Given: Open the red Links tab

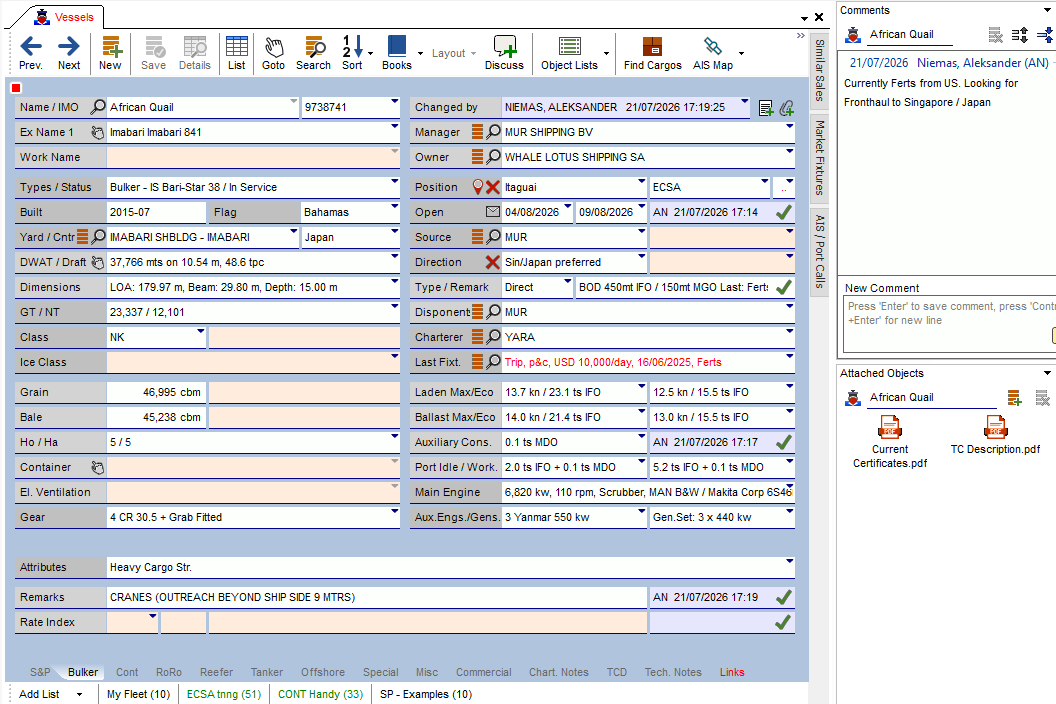Looking at the screenshot, I should tap(732, 672).
